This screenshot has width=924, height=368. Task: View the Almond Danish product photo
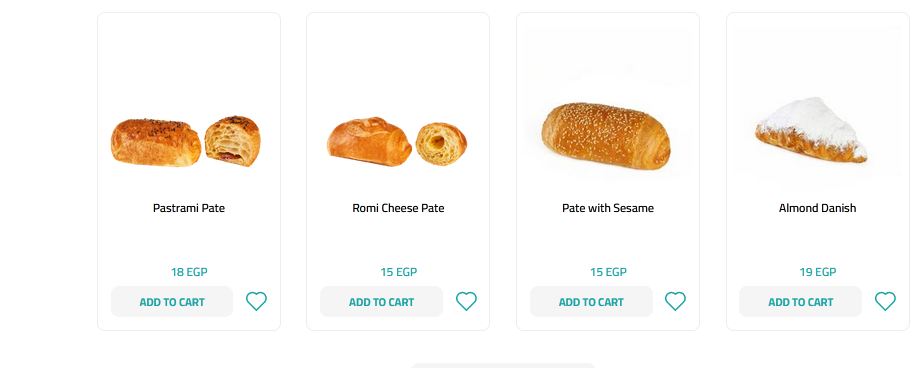click(x=811, y=130)
